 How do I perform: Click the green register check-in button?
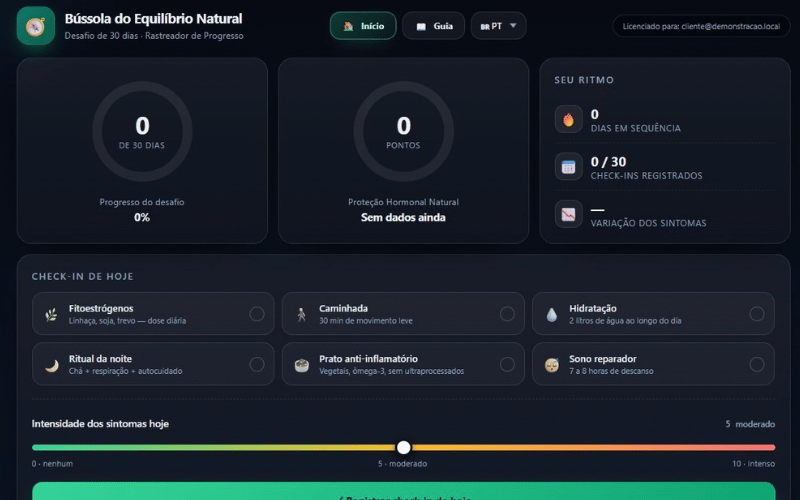click(x=404, y=491)
